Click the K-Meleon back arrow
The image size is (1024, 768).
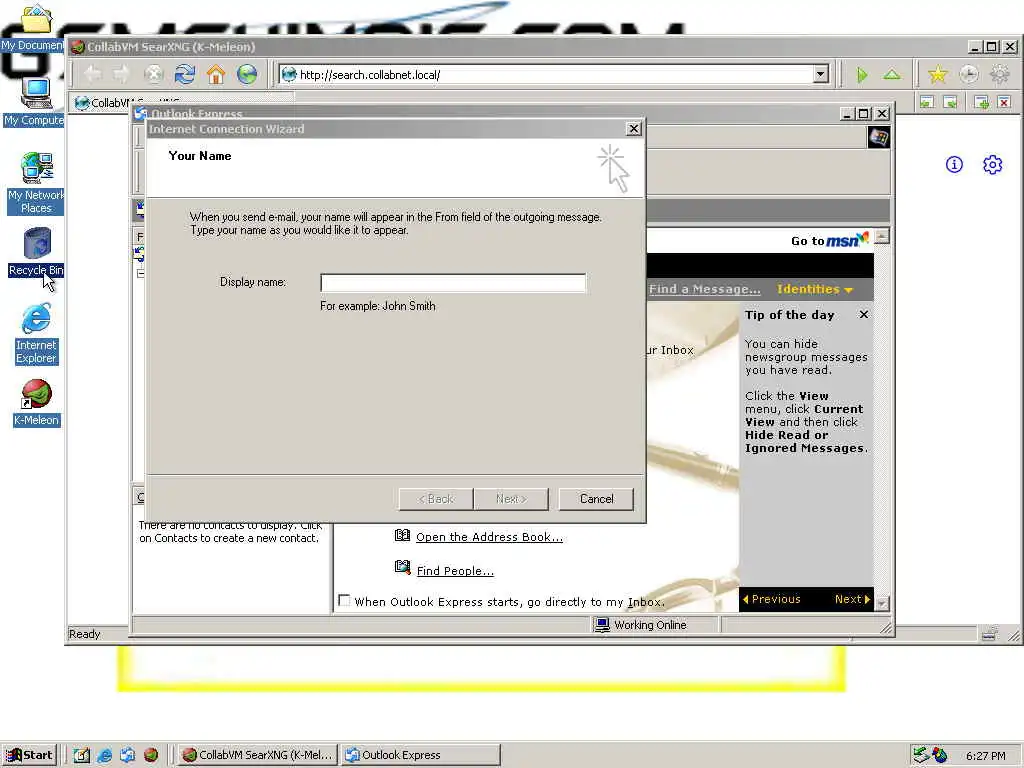click(93, 74)
